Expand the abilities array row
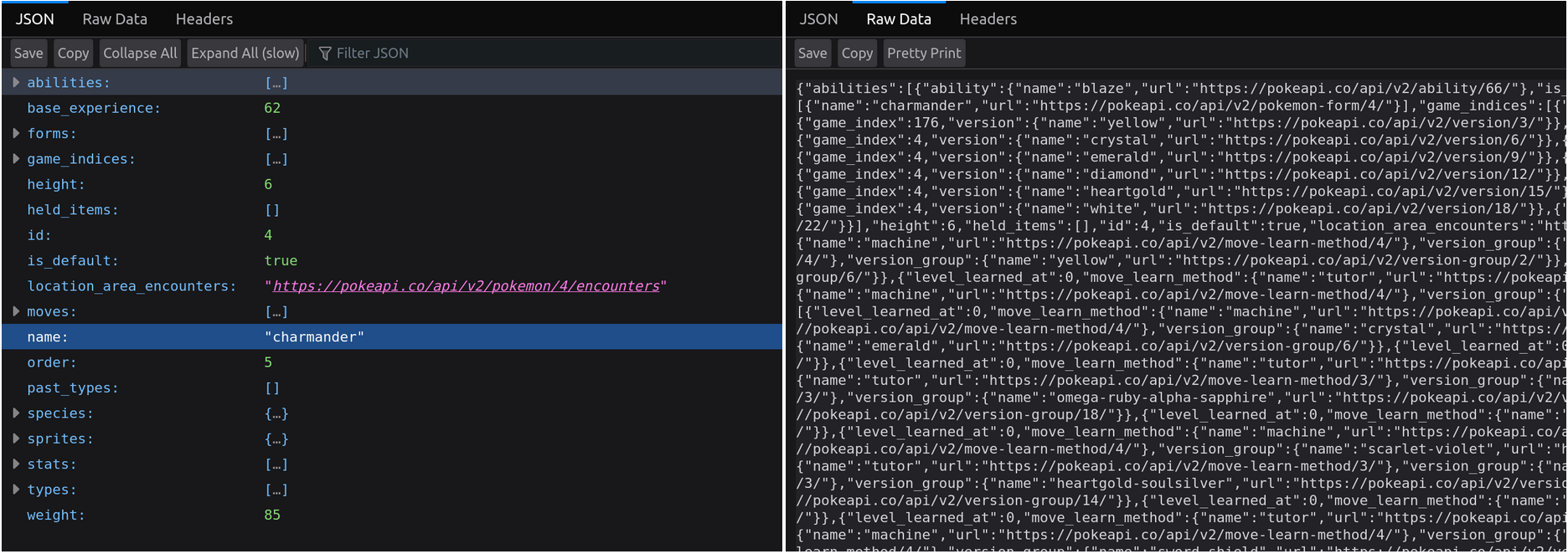This screenshot has height=554, width=1568. coord(16,83)
